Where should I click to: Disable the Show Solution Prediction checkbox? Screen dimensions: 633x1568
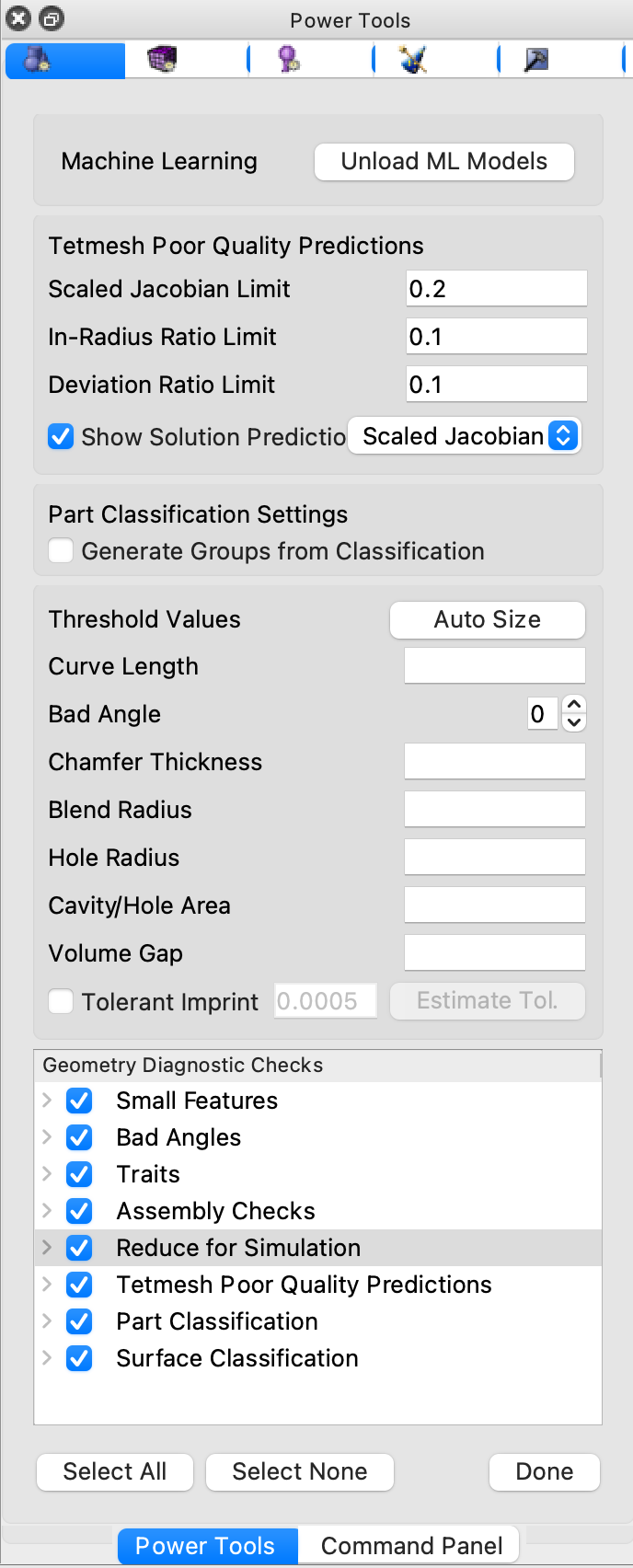61,436
